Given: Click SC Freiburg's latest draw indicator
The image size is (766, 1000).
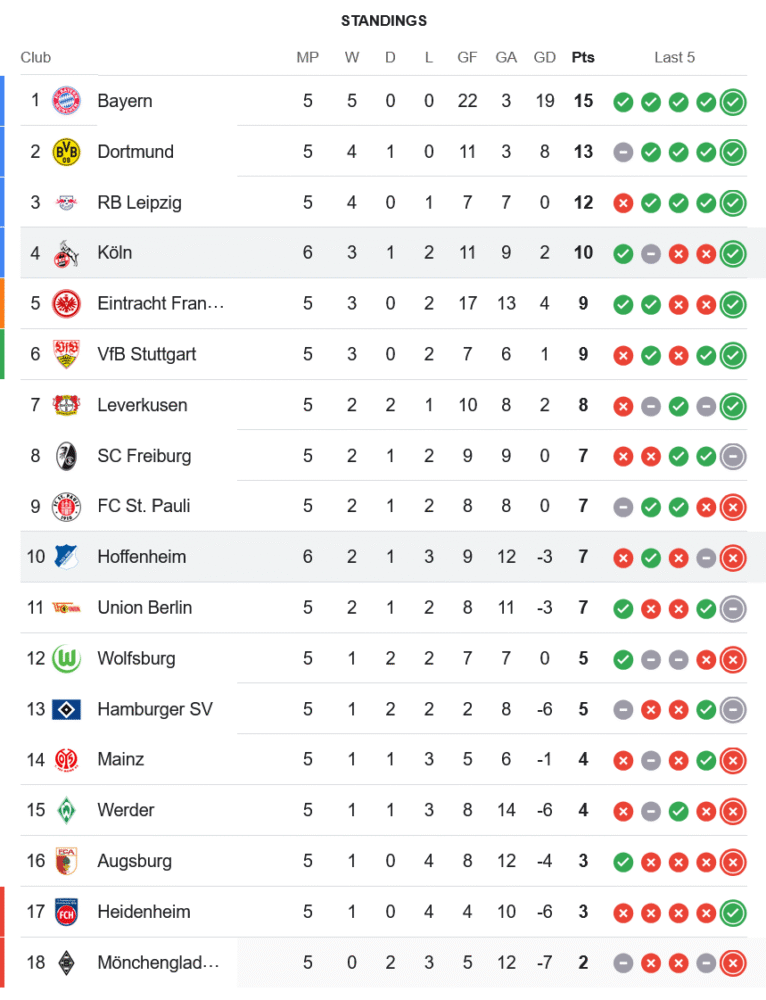Looking at the screenshot, I should (733, 456).
